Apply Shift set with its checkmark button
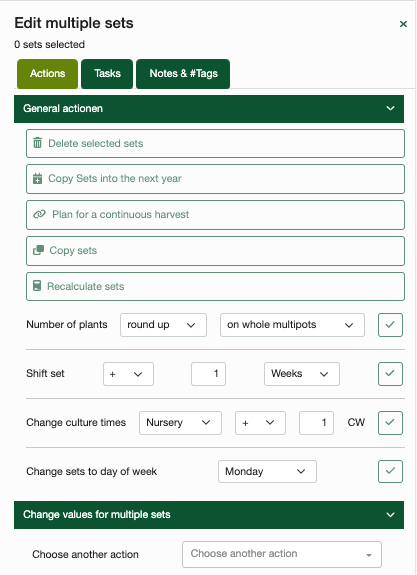The image size is (417, 575). coord(390,374)
